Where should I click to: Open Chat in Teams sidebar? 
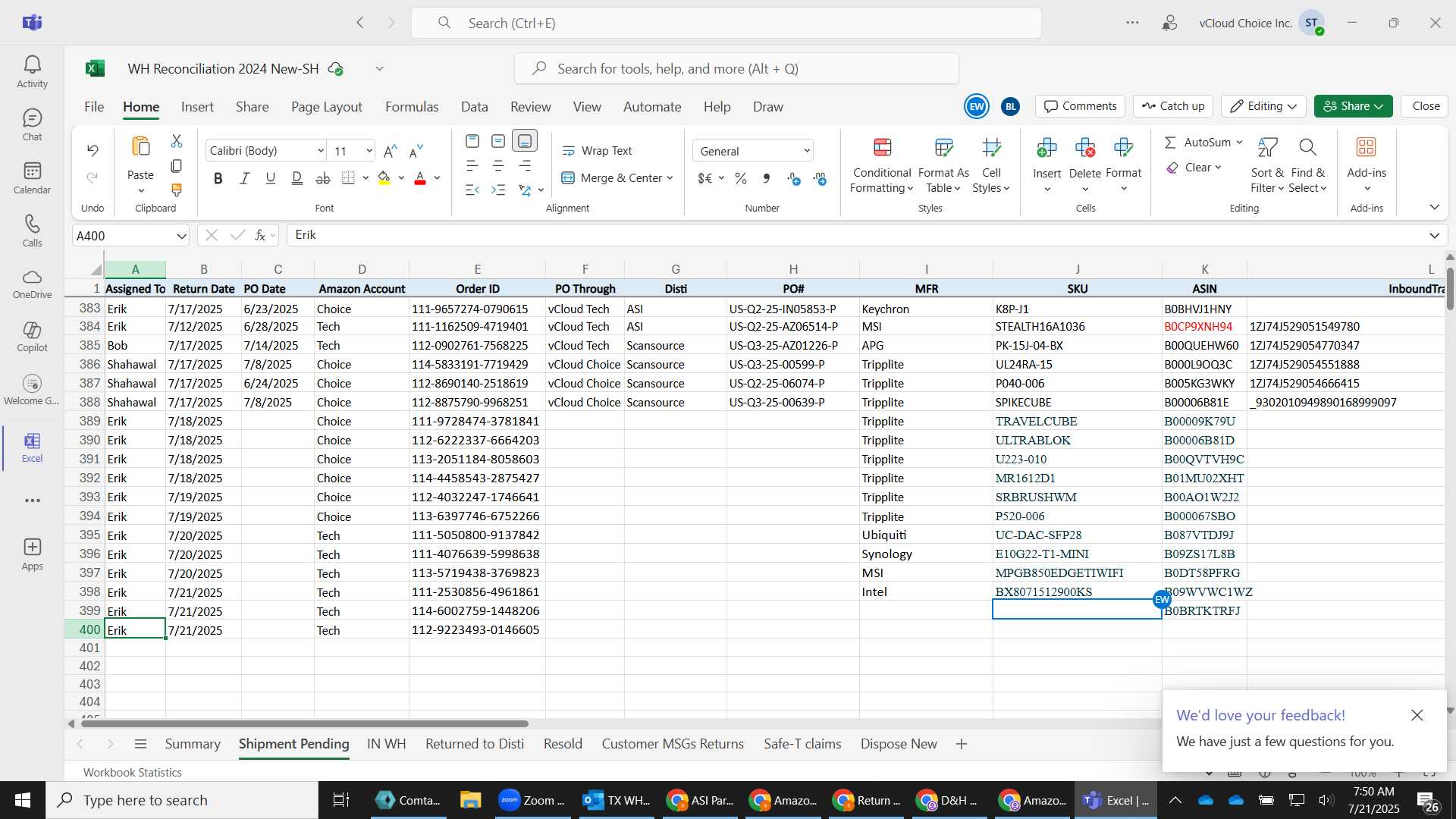(x=32, y=125)
